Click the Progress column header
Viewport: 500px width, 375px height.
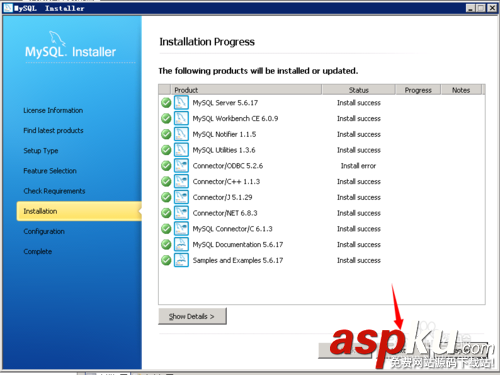tap(418, 90)
